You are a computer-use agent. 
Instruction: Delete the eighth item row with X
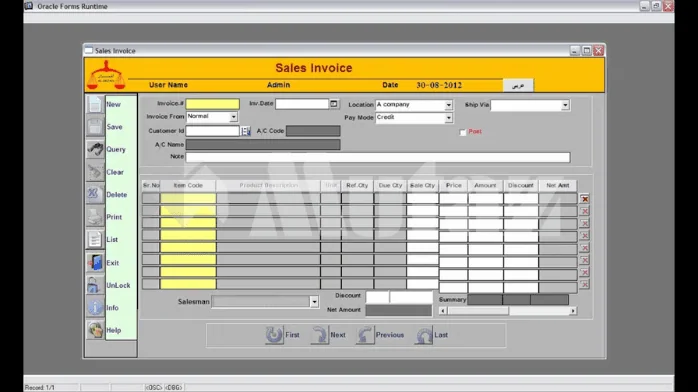pos(584,284)
